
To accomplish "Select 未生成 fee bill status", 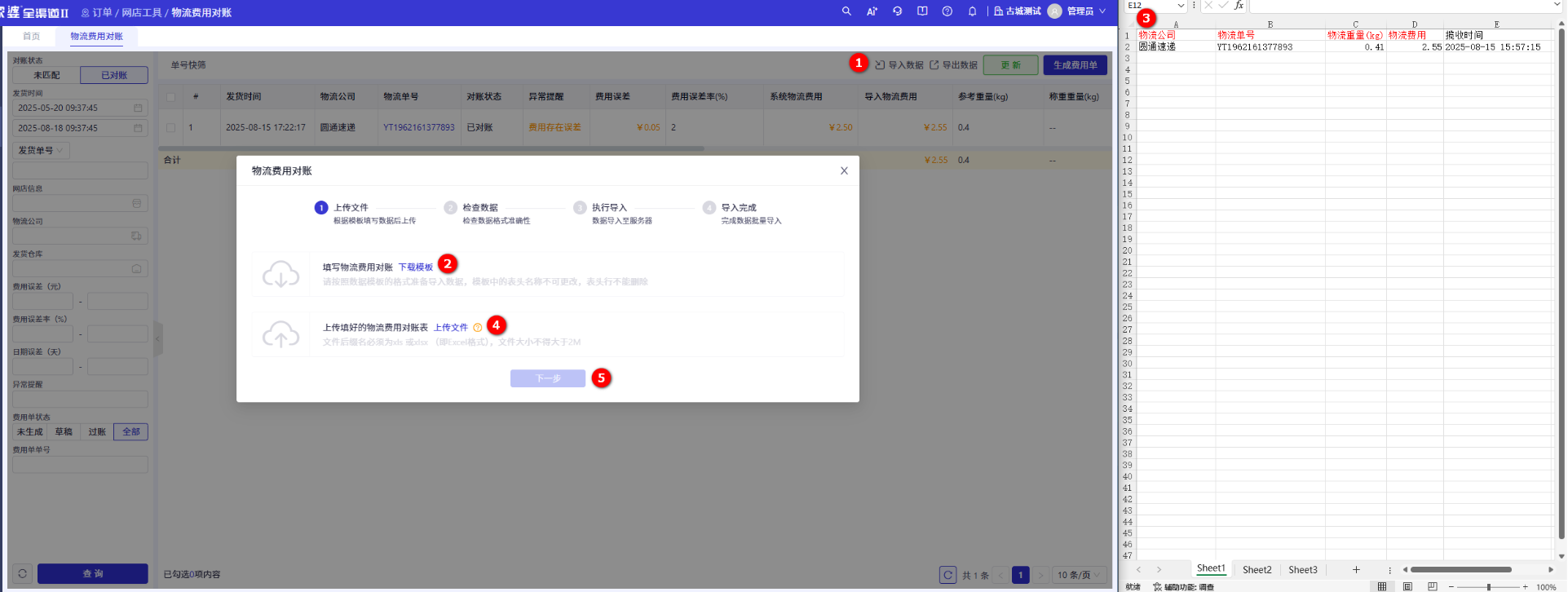I will click(x=30, y=431).
